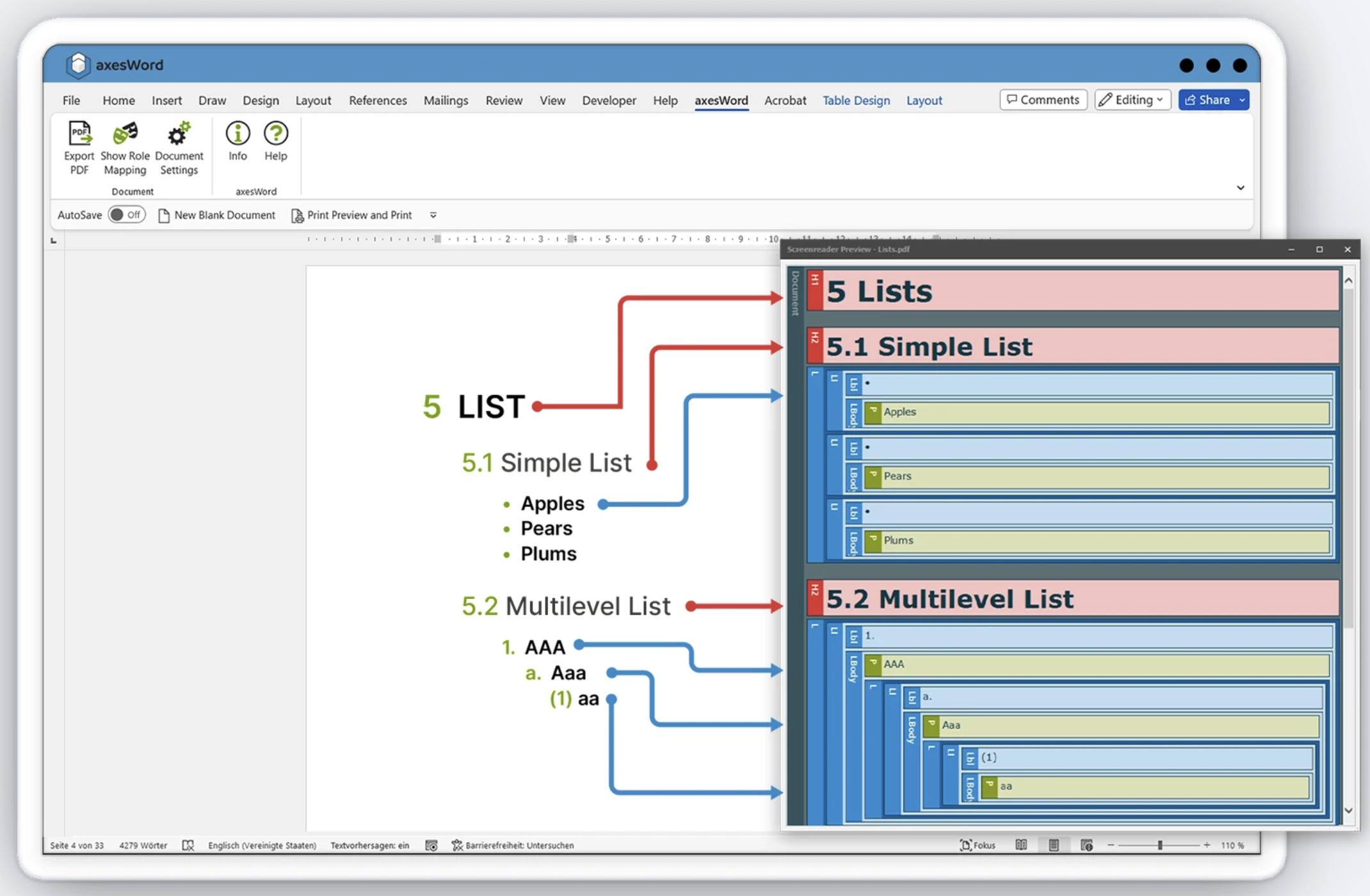Click the zoom out minus icon
The width and height of the screenshot is (1370, 896).
tap(1111, 845)
